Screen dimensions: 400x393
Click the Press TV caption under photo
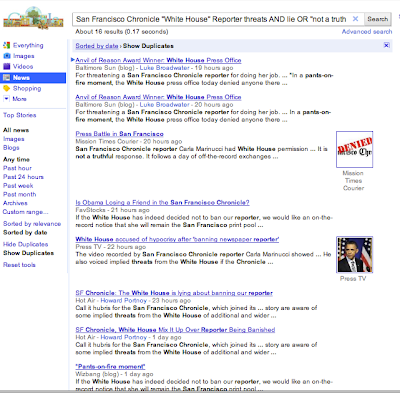(x=353, y=279)
